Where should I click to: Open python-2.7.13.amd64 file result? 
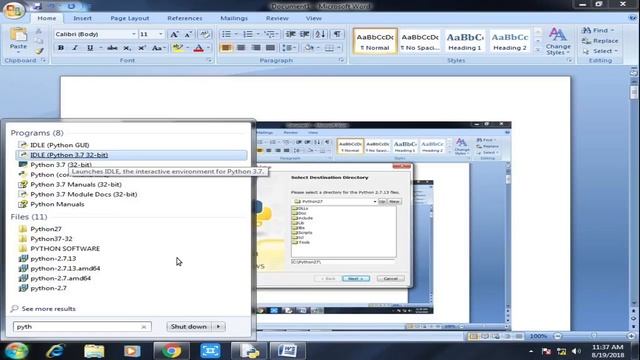(65, 268)
